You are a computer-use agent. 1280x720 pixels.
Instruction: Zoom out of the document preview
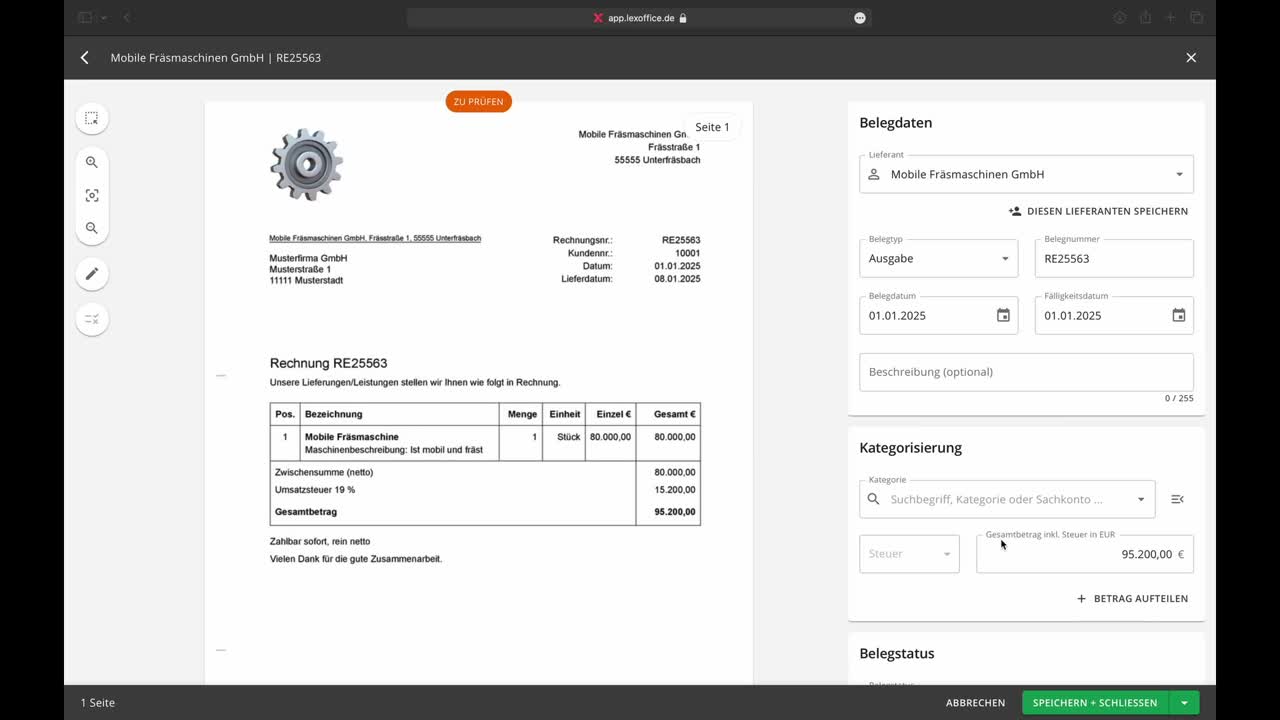[x=92, y=228]
